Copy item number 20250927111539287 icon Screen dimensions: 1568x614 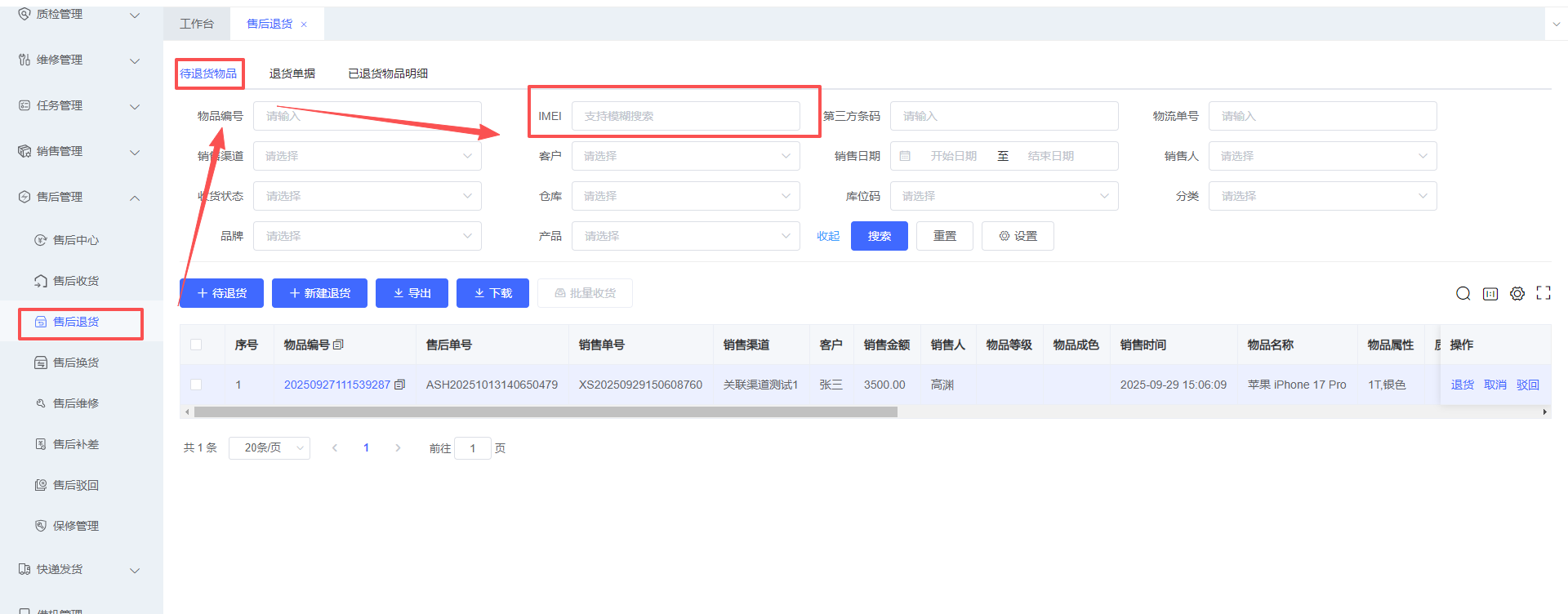pyautogui.click(x=399, y=385)
